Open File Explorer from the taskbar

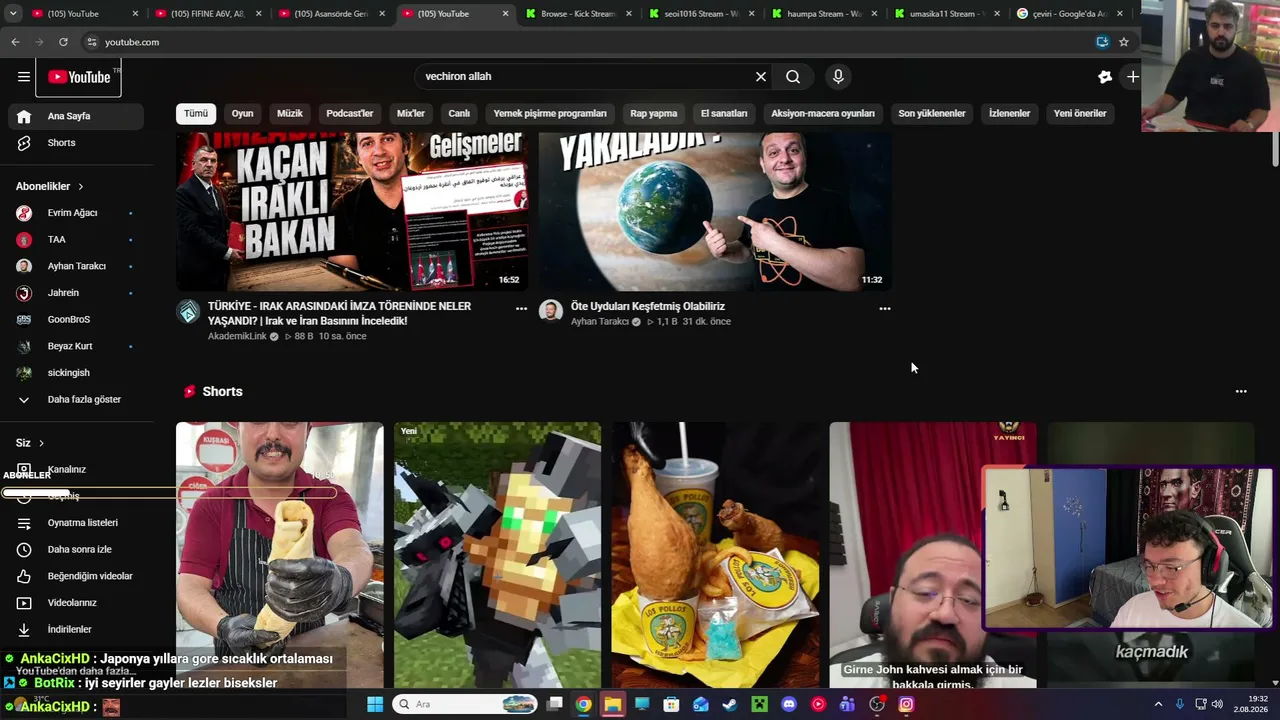coord(612,705)
